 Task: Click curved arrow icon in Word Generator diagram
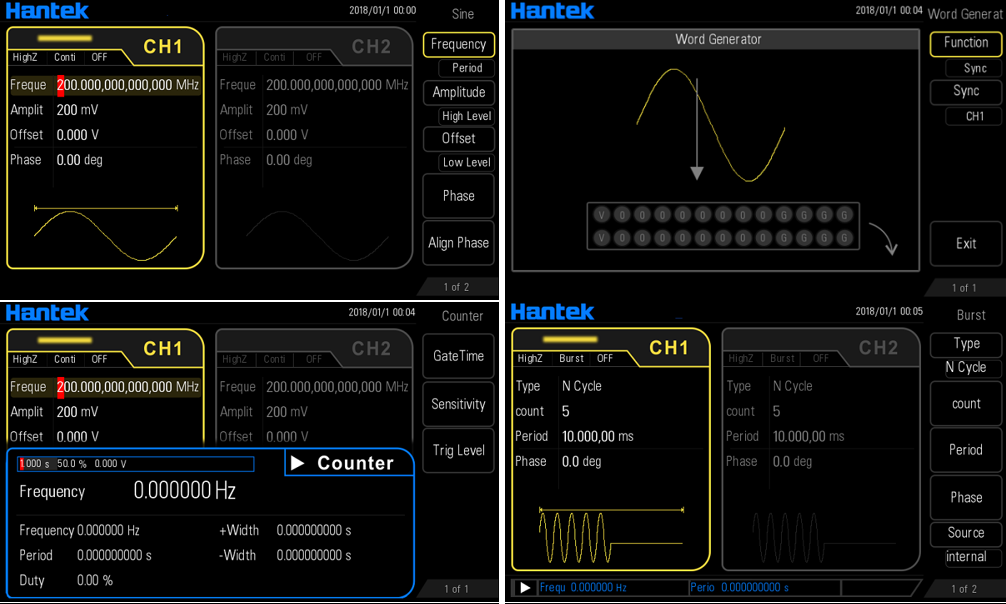click(883, 239)
